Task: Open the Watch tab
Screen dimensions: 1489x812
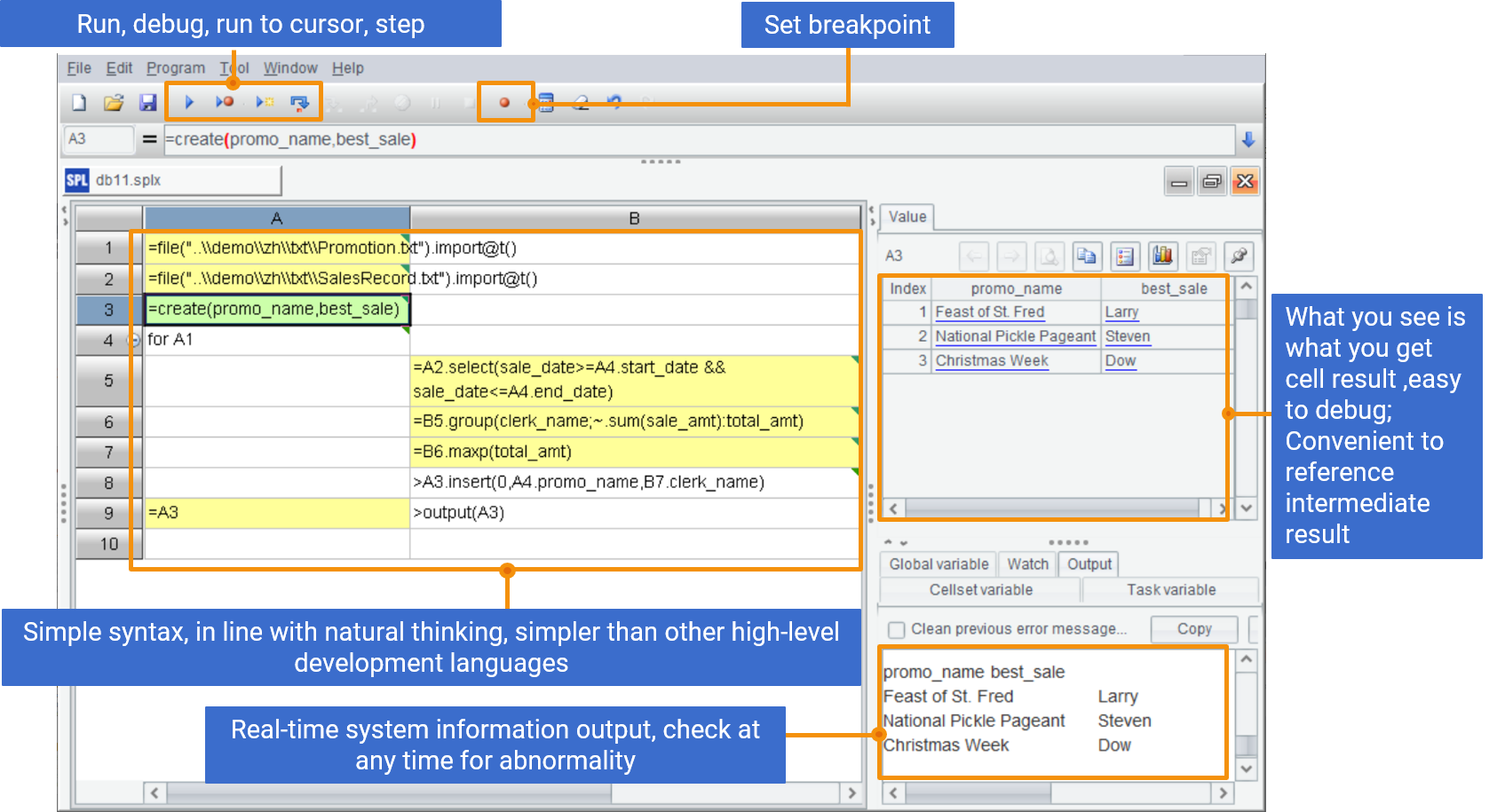Action: [1027, 564]
